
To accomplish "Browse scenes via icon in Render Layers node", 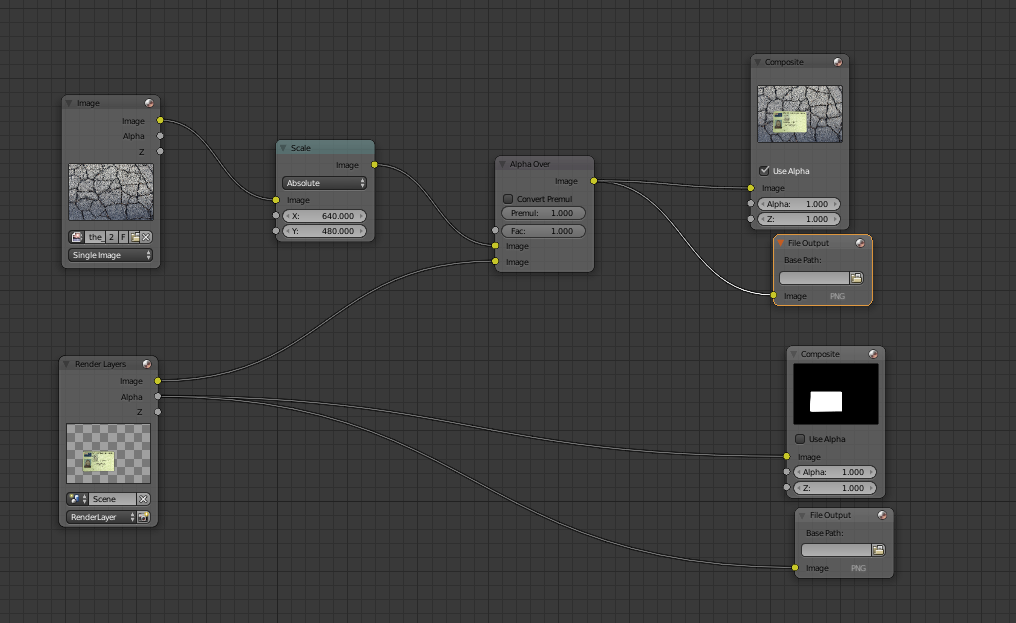I will point(77,499).
